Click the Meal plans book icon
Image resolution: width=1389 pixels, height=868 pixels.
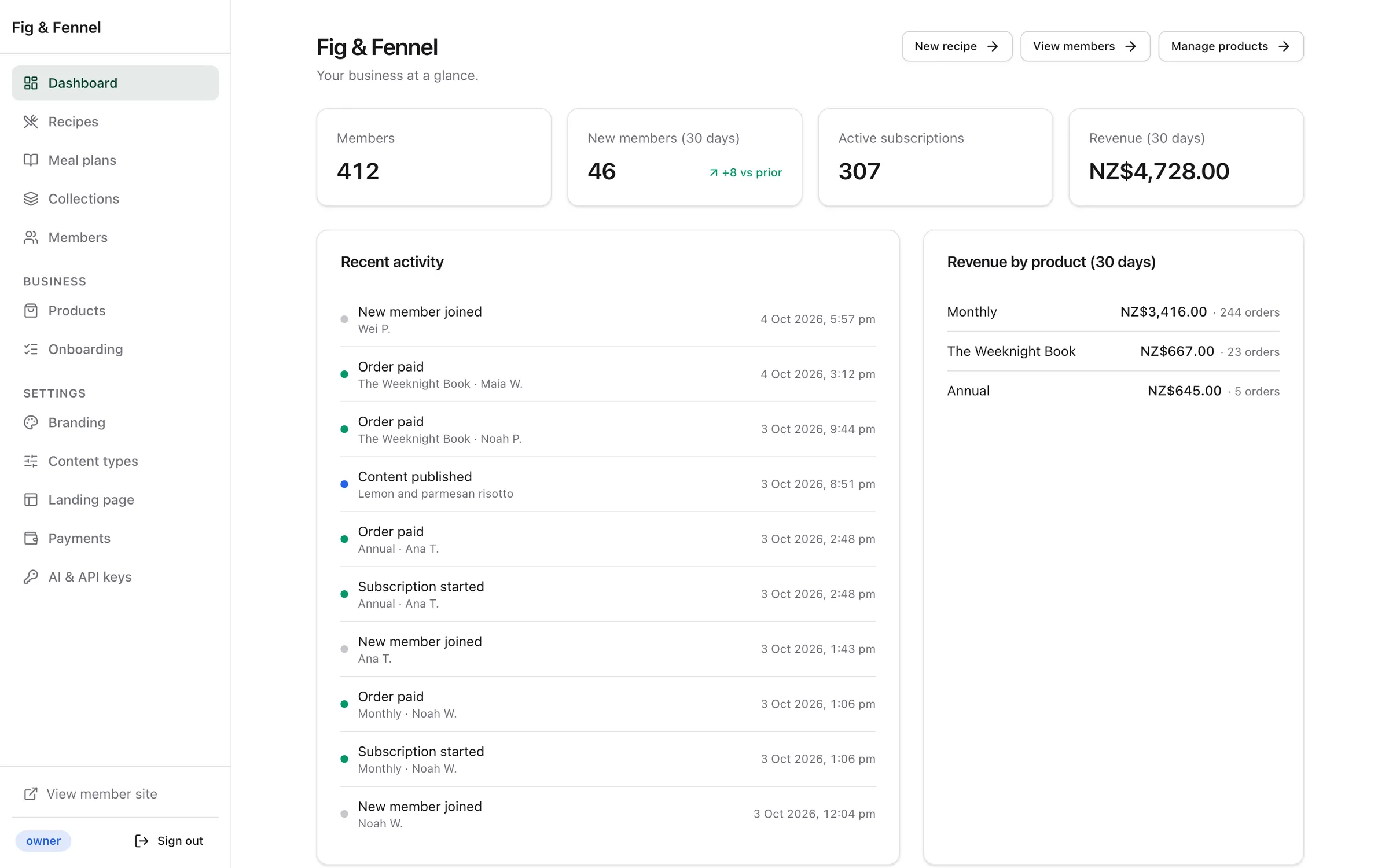point(31,160)
